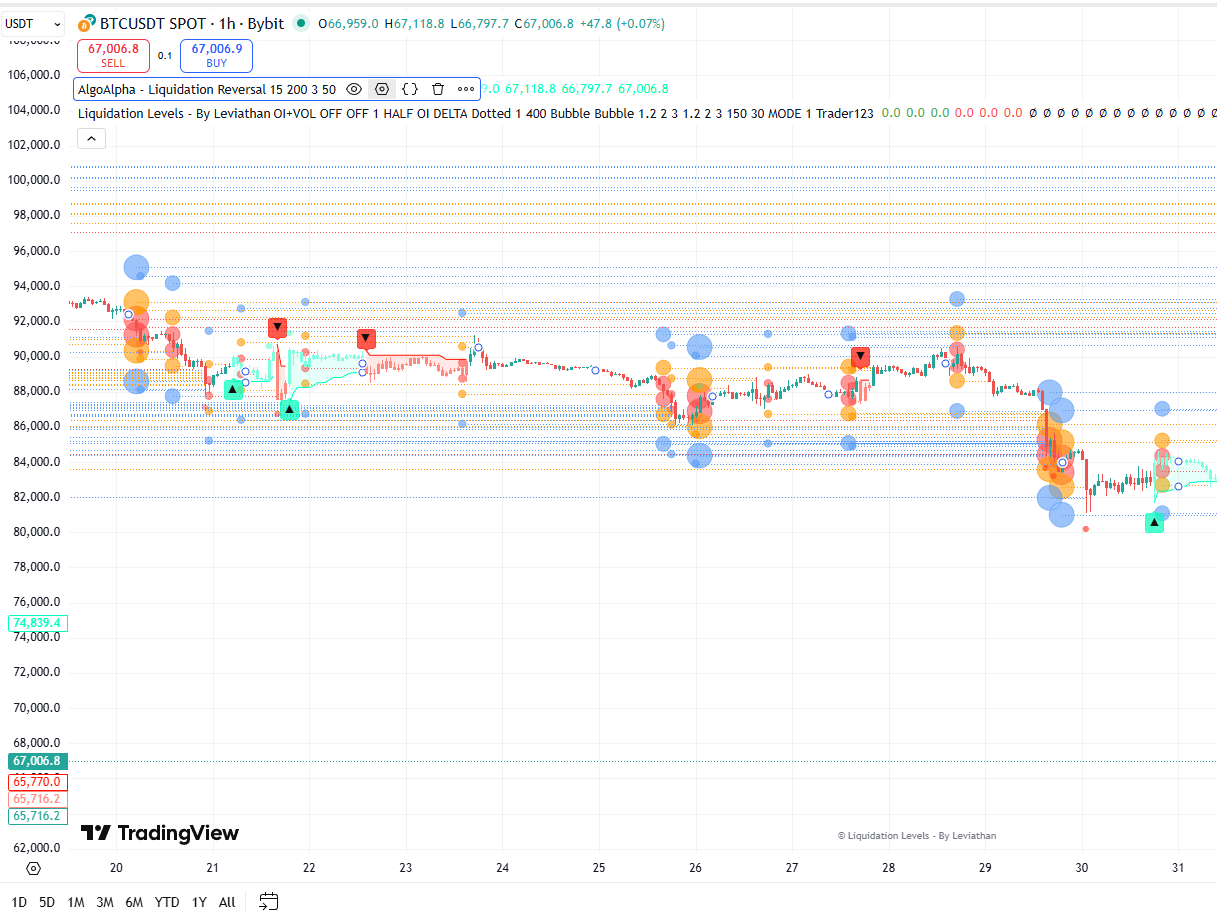Click the +47.8 (+0.07%) change value

[621, 23]
